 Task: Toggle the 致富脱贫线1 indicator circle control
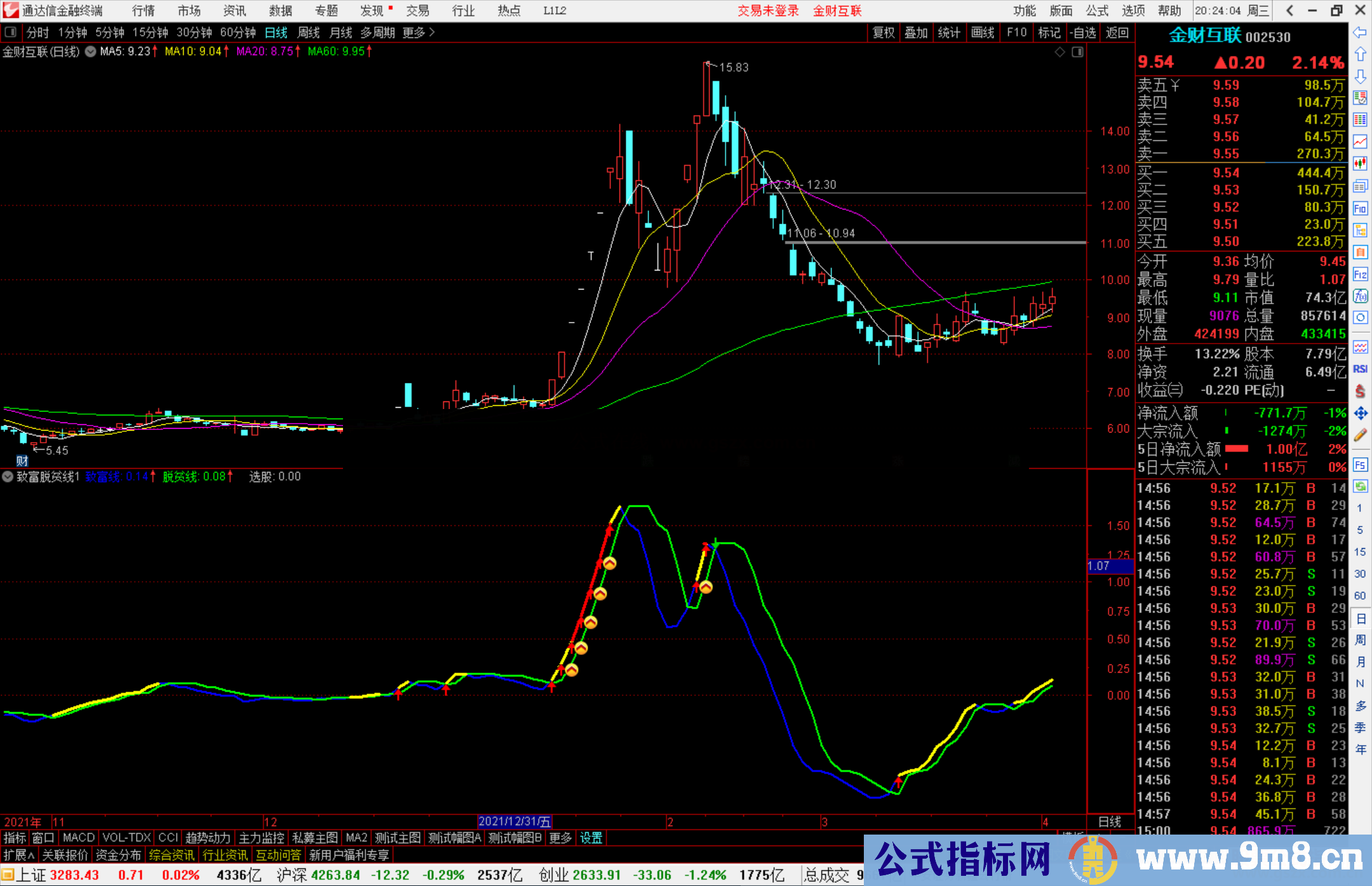pyautogui.click(x=8, y=476)
